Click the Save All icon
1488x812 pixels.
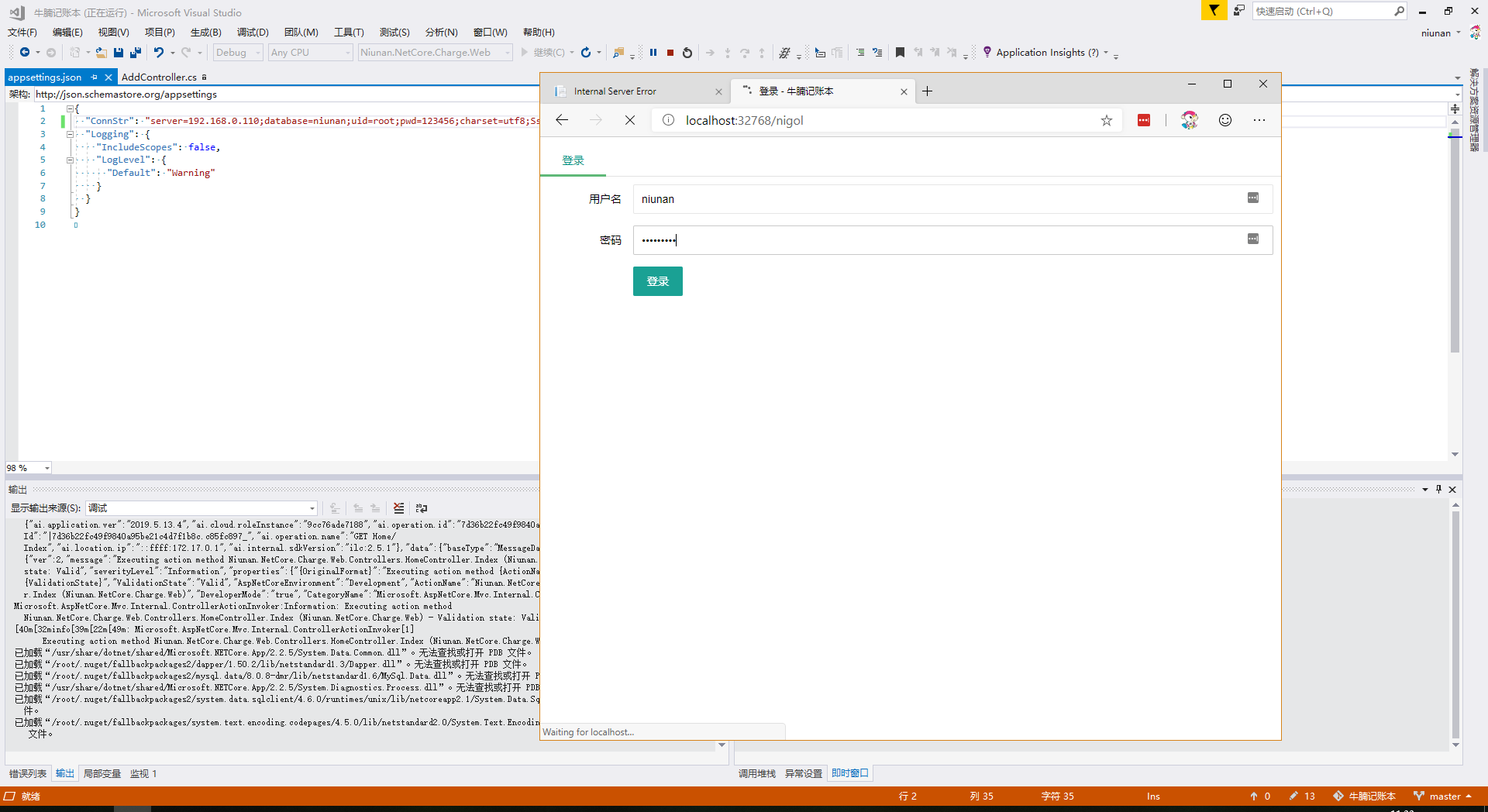[x=136, y=53]
